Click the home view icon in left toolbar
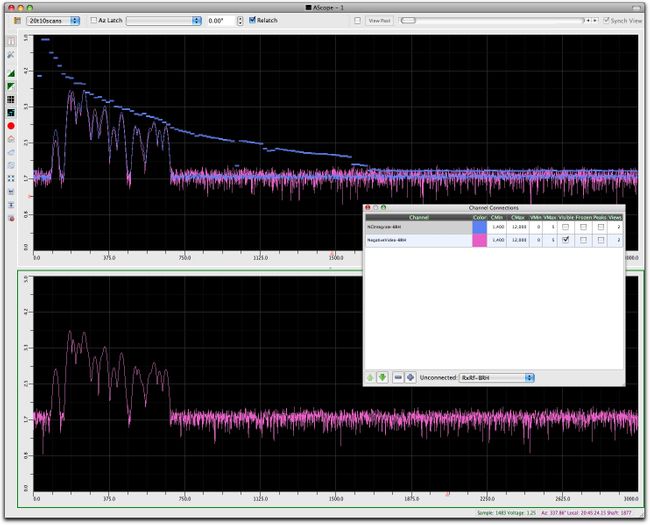The width and height of the screenshot is (650, 525). pos(11,139)
